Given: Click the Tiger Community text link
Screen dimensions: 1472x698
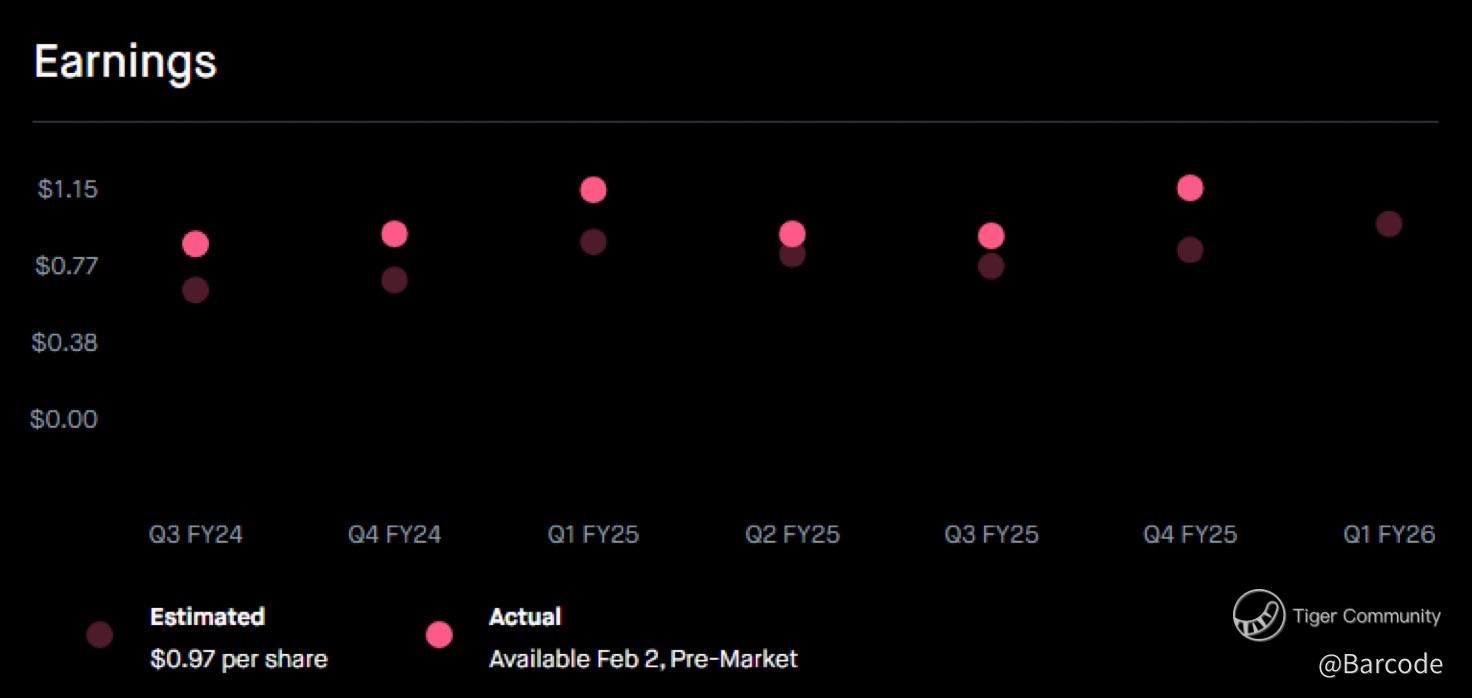Looking at the screenshot, I should tap(1366, 616).
